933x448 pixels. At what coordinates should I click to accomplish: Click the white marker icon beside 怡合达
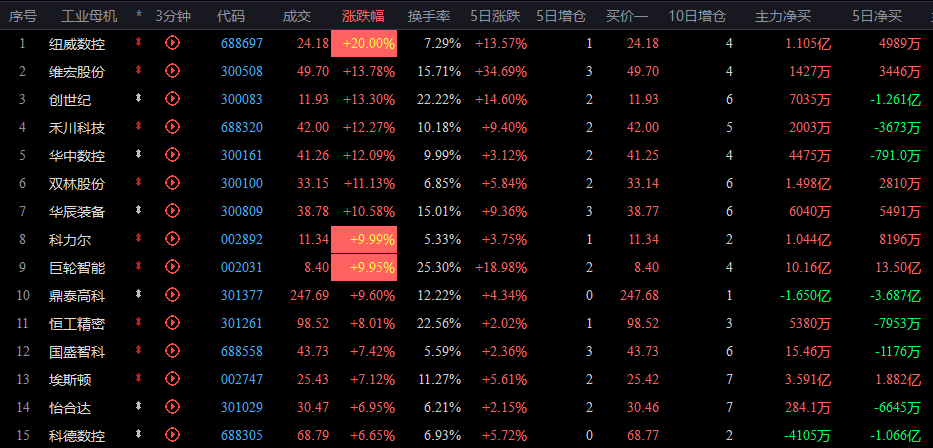[139, 406]
